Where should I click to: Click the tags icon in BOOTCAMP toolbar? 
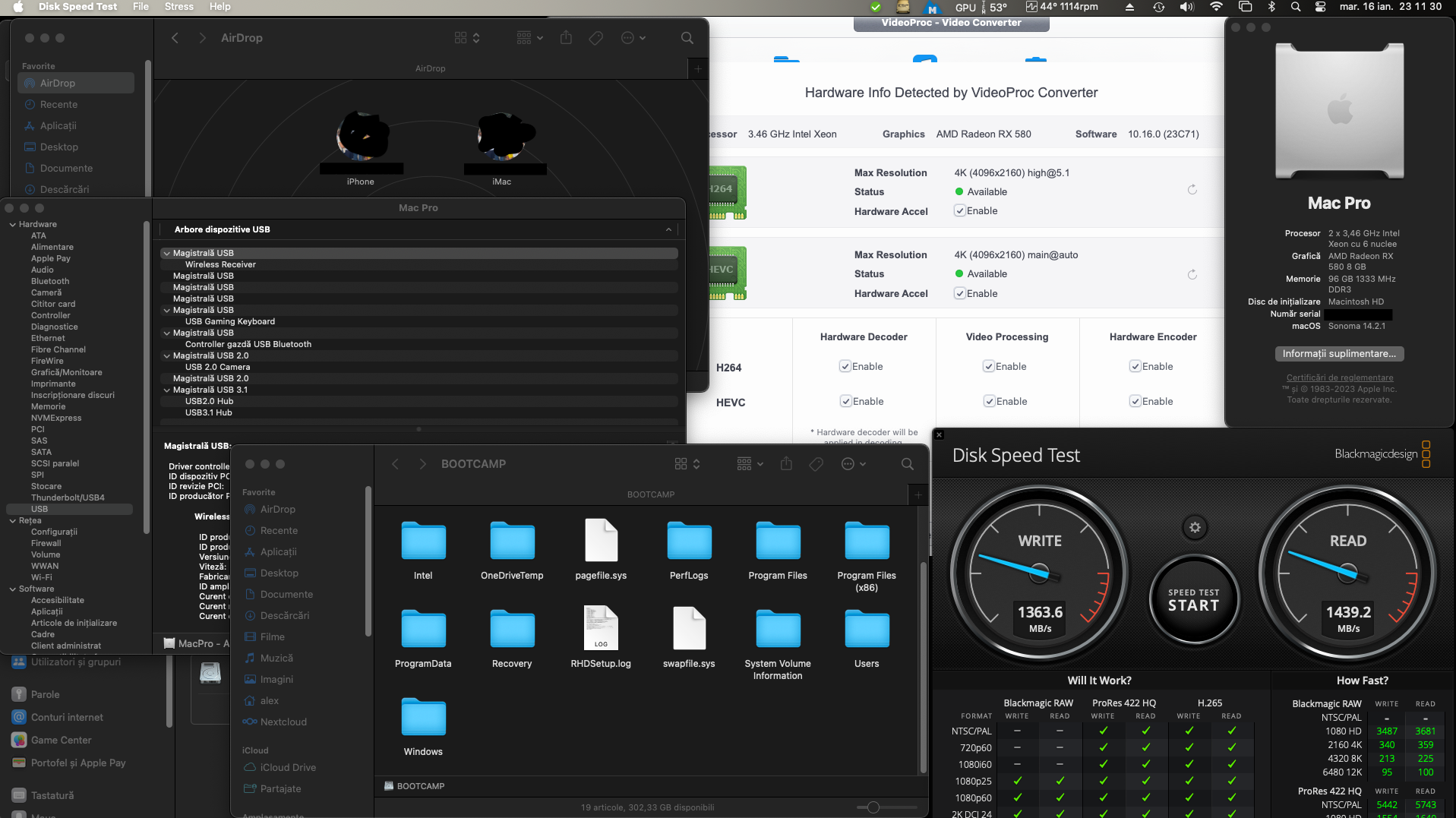(816, 464)
